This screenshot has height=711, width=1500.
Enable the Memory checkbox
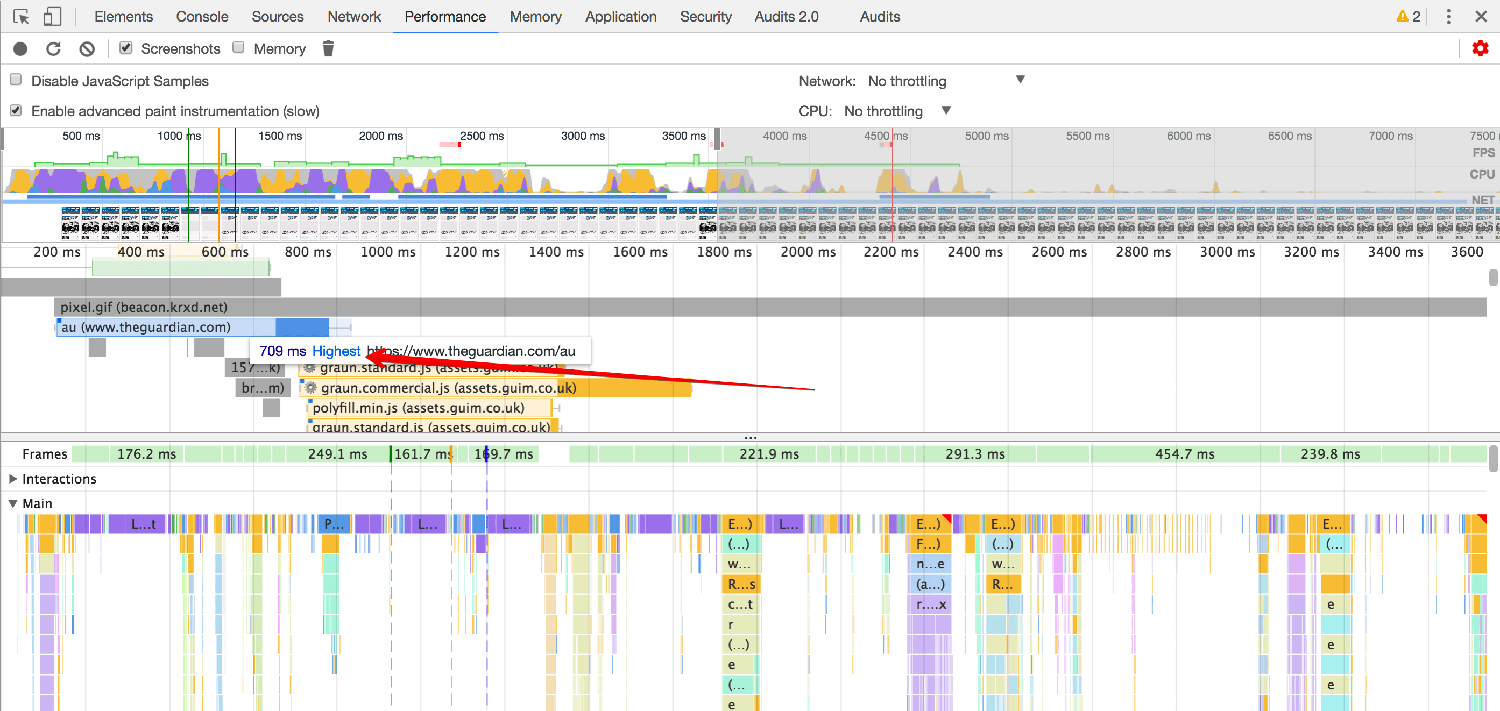pyautogui.click(x=238, y=48)
